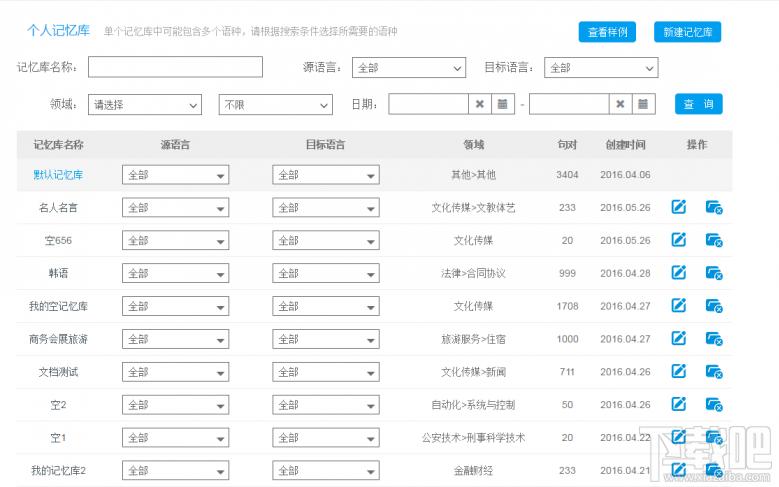Create new library with 新建记忆库
779x487 pixels.
pyautogui.click(x=688, y=32)
